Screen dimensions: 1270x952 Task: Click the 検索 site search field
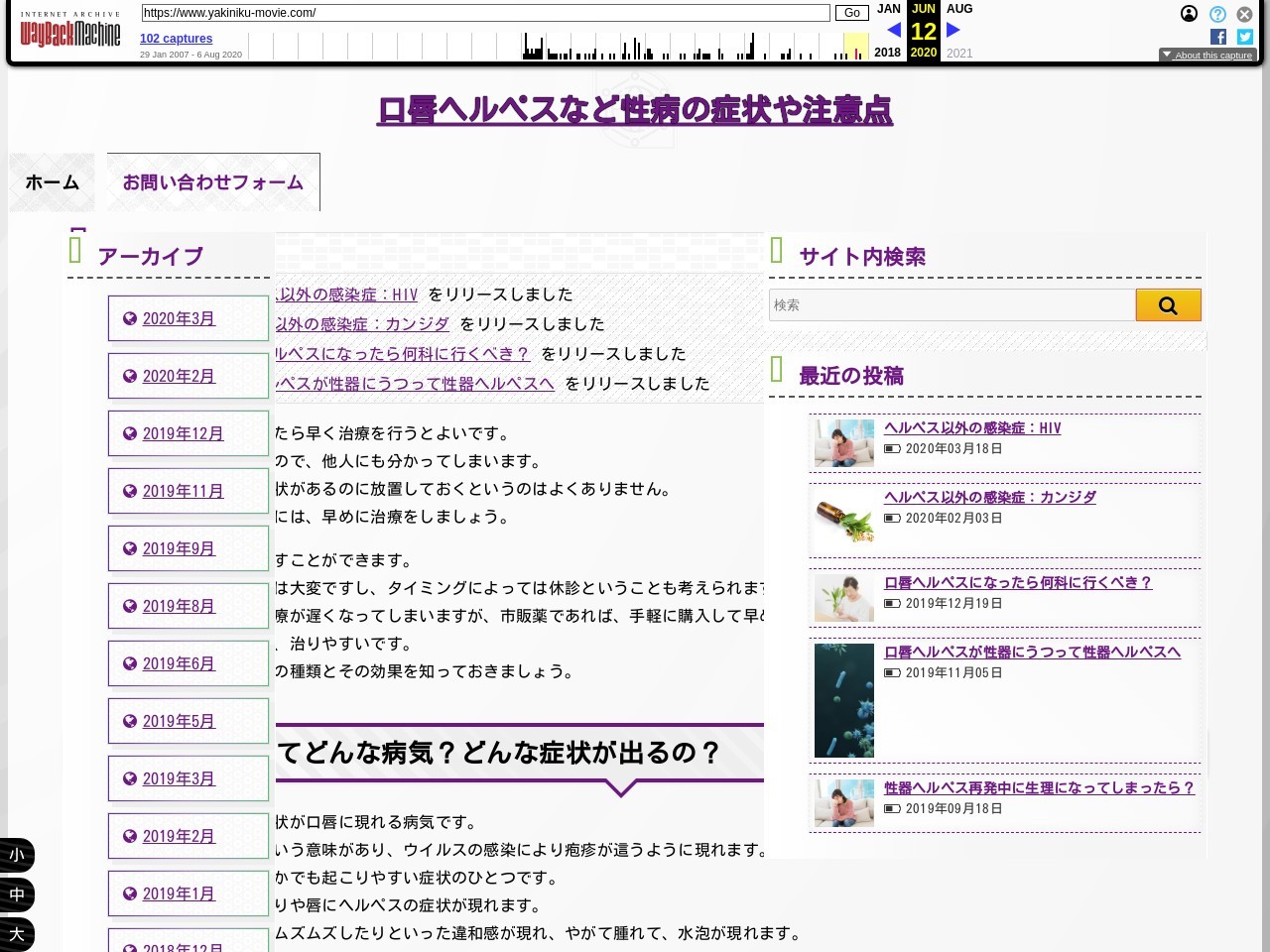point(952,305)
